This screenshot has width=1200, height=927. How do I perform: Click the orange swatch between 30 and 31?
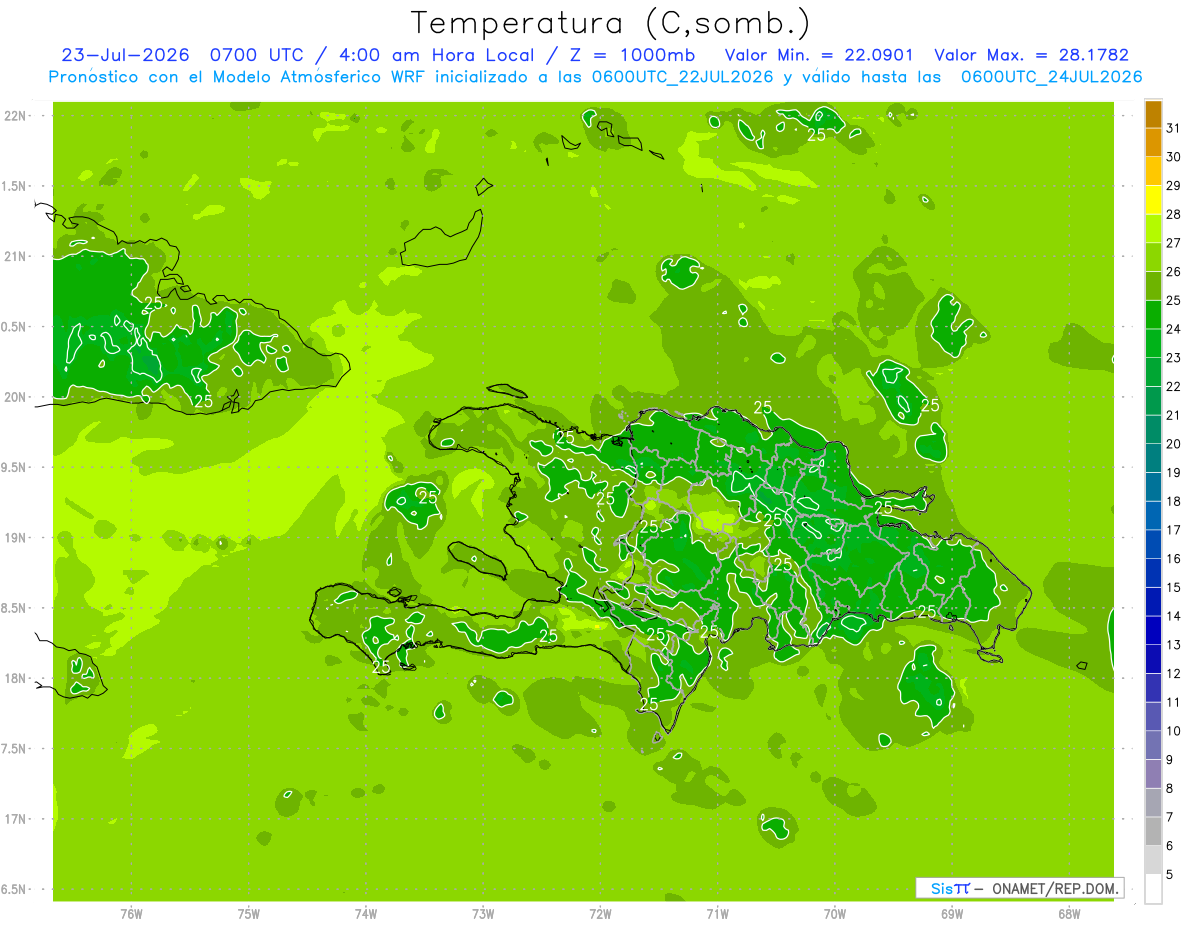click(x=1153, y=143)
